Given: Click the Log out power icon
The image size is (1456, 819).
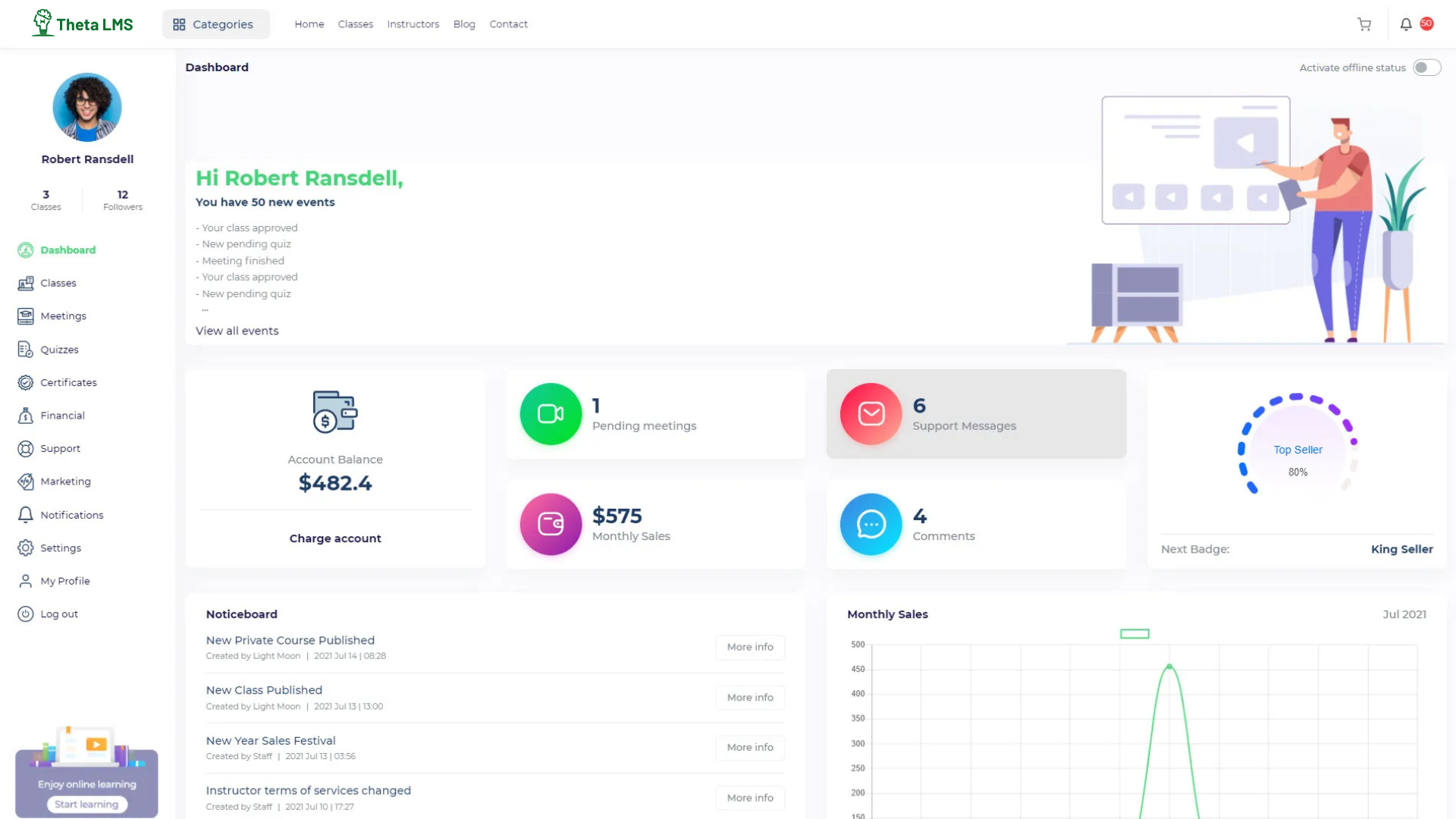Looking at the screenshot, I should click(25, 614).
